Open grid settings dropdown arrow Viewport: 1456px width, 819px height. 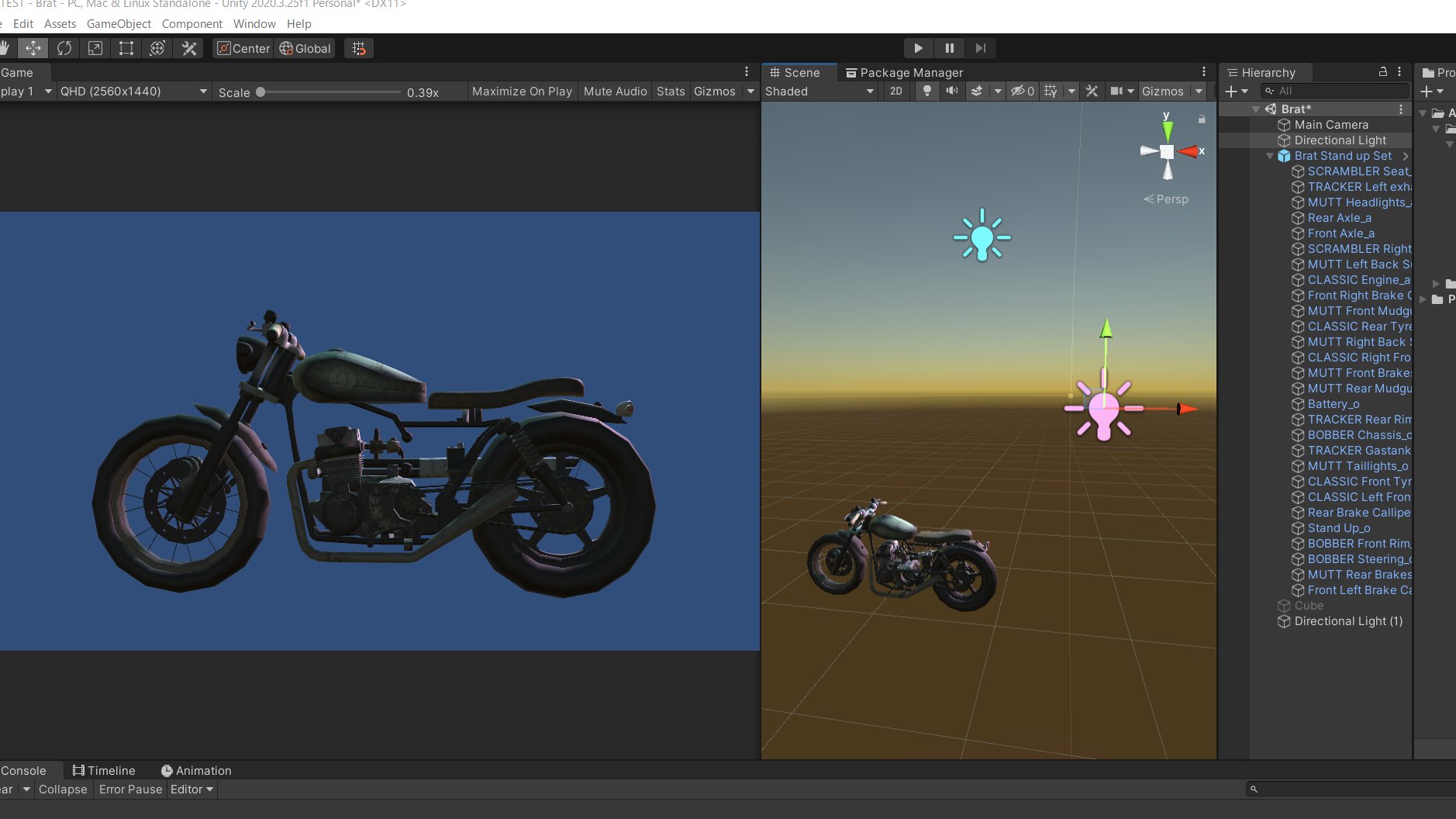pos(1071,91)
